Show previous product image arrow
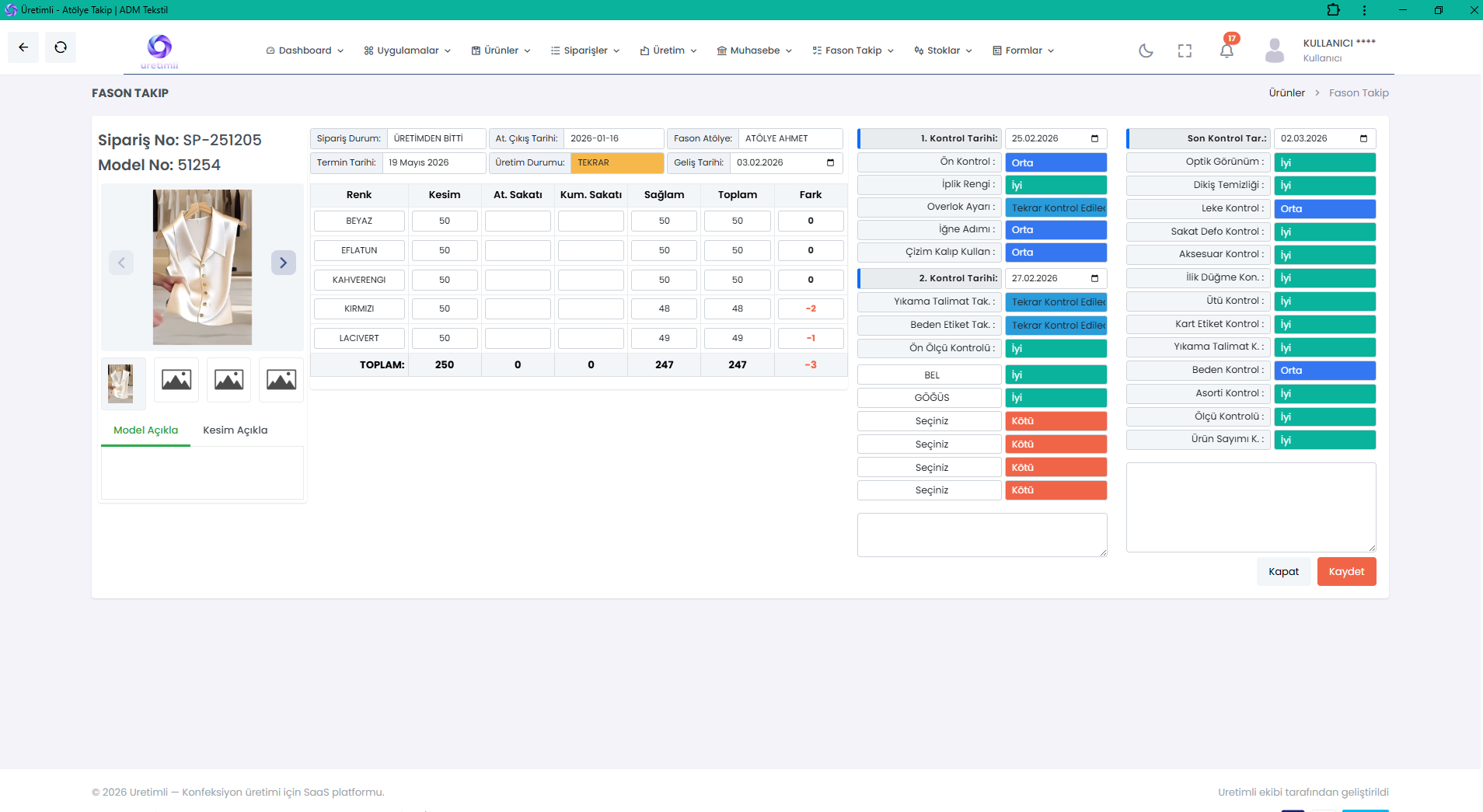 coord(121,263)
